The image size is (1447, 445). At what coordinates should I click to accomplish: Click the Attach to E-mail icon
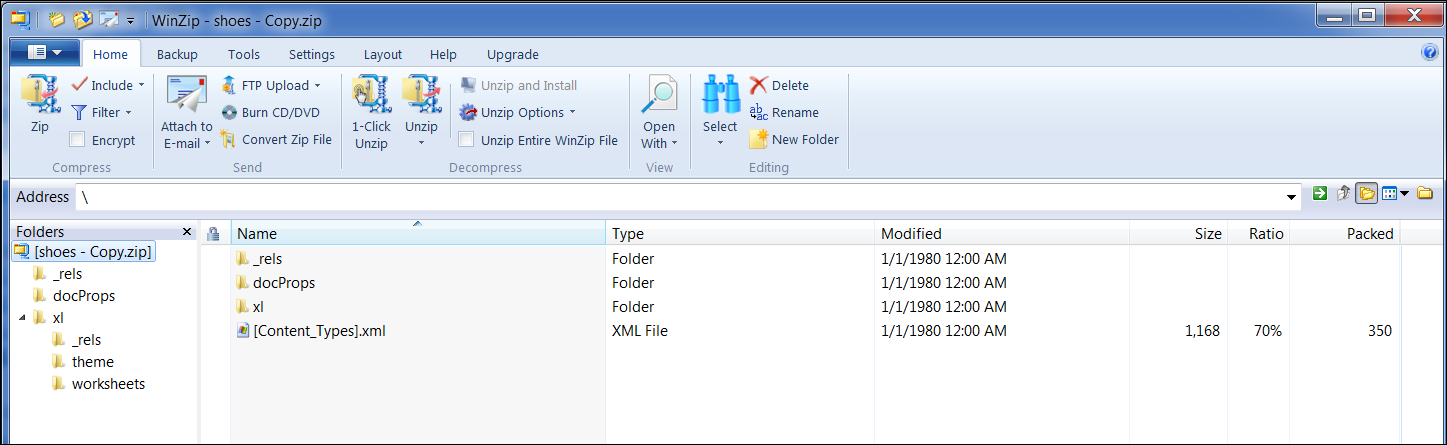coord(186,97)
